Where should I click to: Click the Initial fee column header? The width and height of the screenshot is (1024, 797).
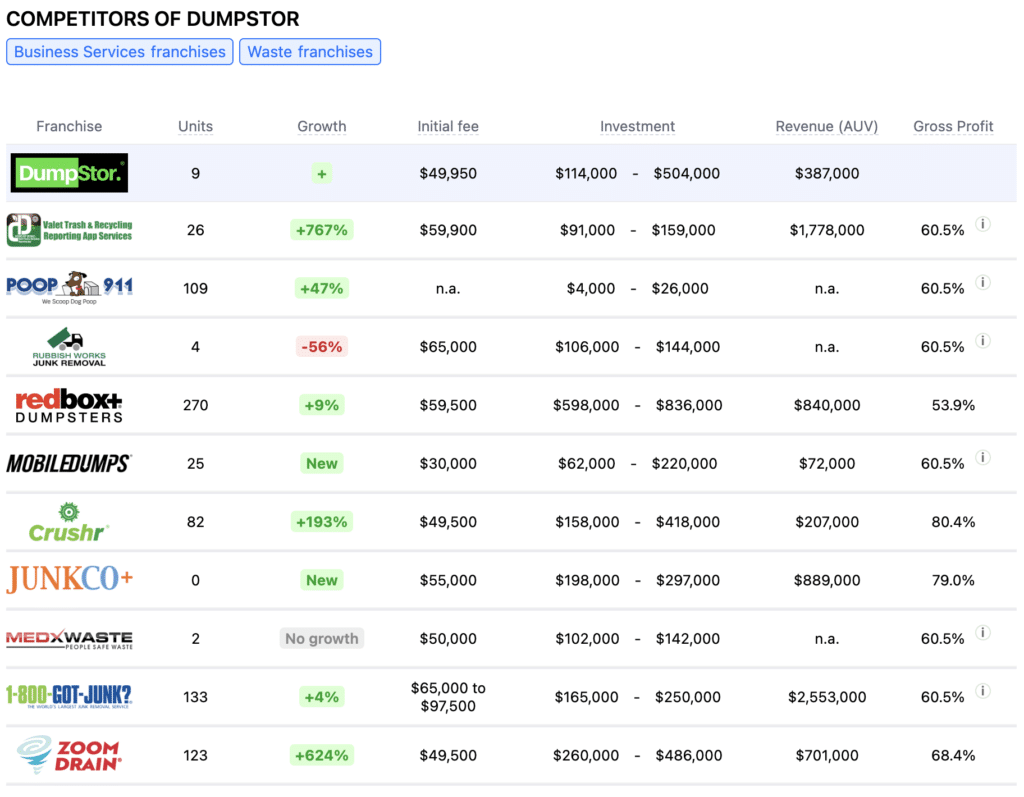(448, 126)
